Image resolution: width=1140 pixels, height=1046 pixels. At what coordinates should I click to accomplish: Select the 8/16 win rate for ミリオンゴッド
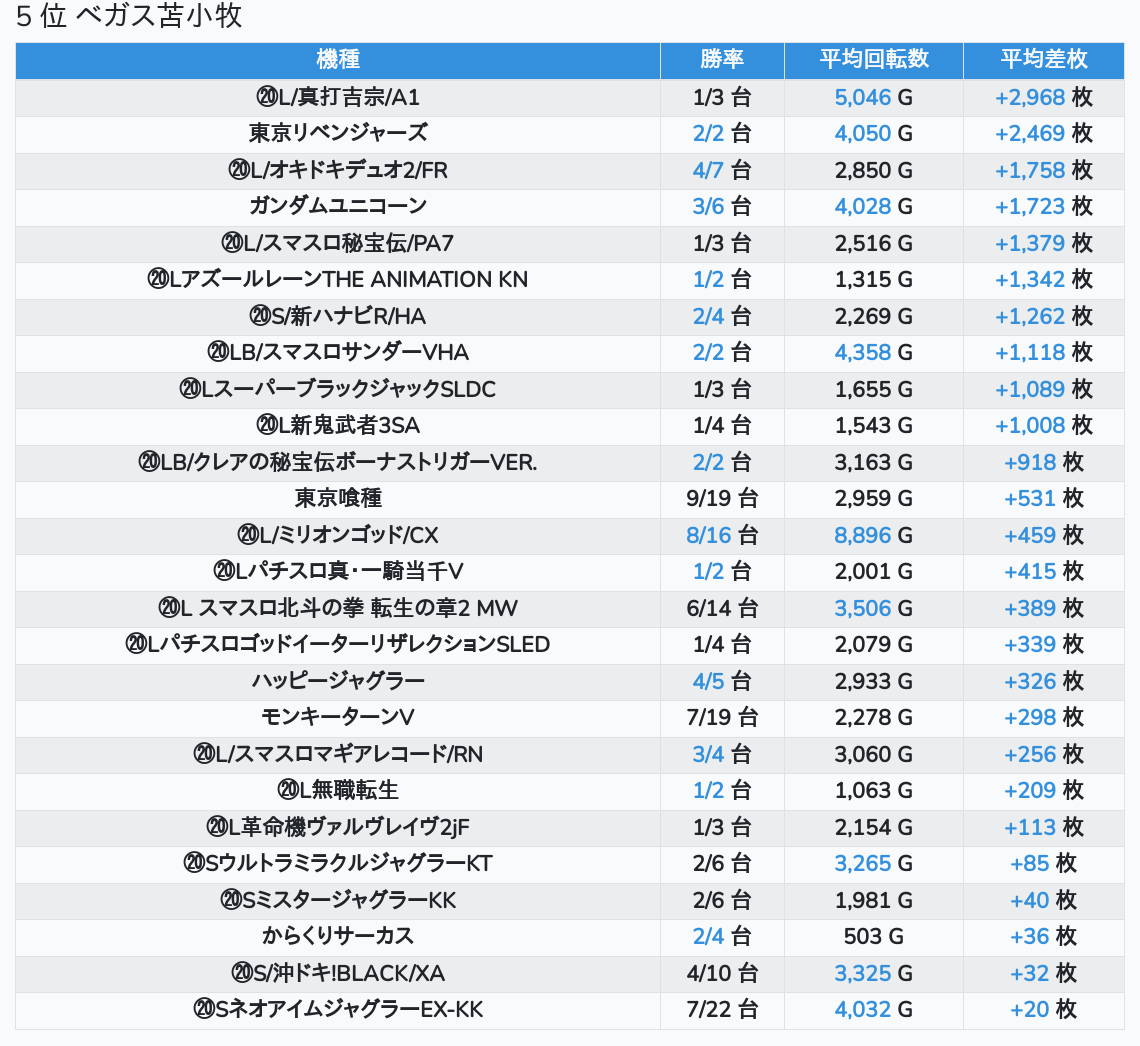pos(709,535)
